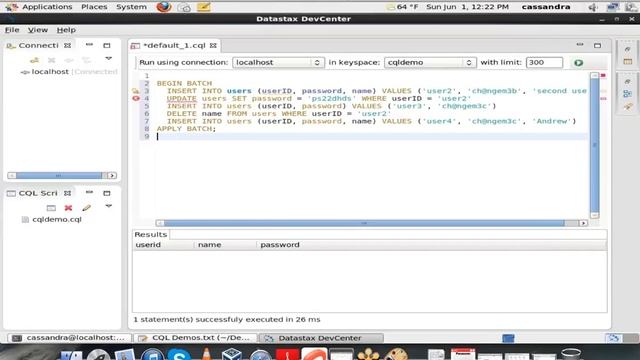Click the error marker on line 4 gutter
Screen dimensions: 640x360
(x=136, y=98)
